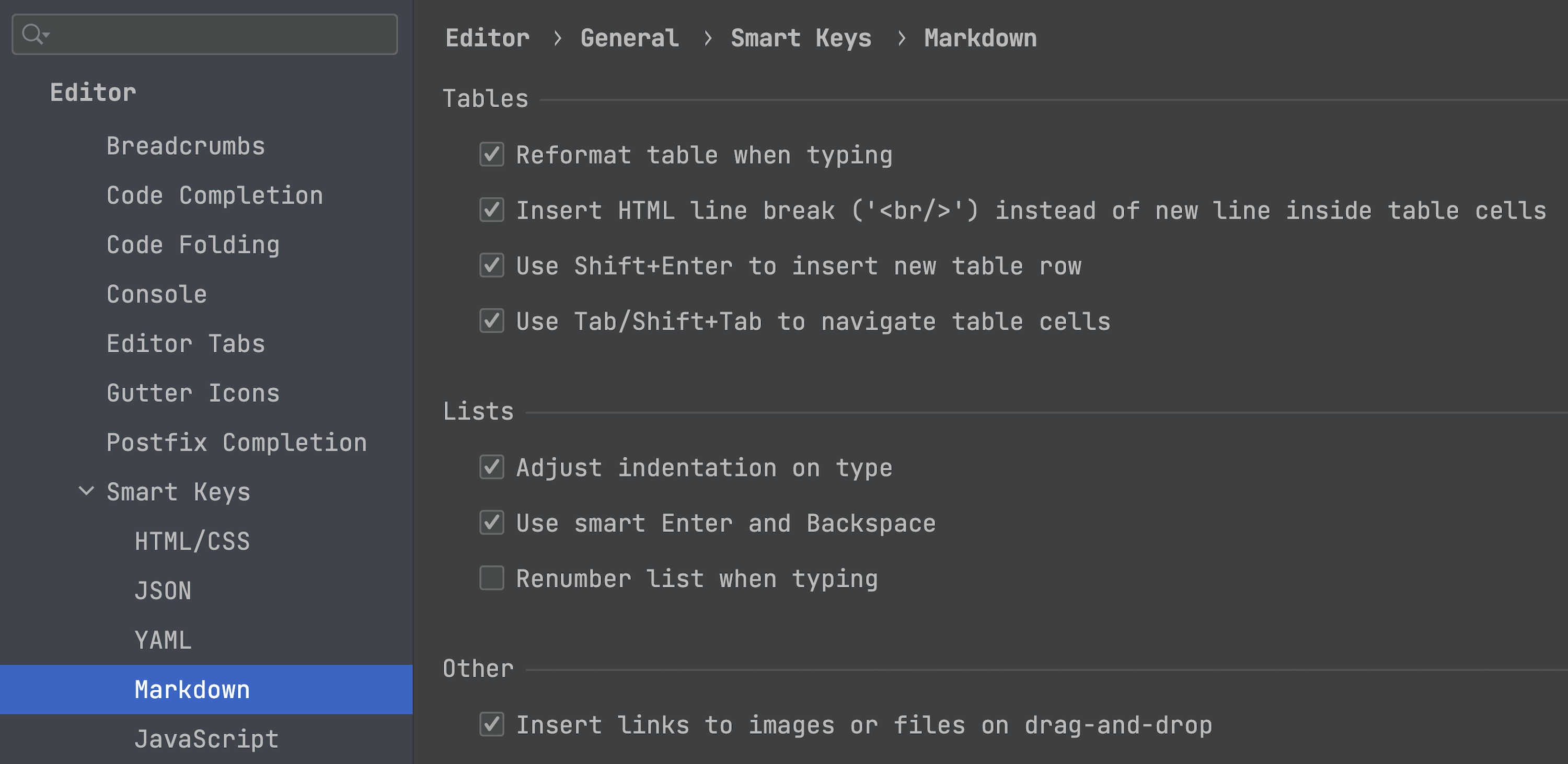Toggle Insert links on drag-and-drop option
This screenshot has height=764, width=1568.
tap(491, 724)
